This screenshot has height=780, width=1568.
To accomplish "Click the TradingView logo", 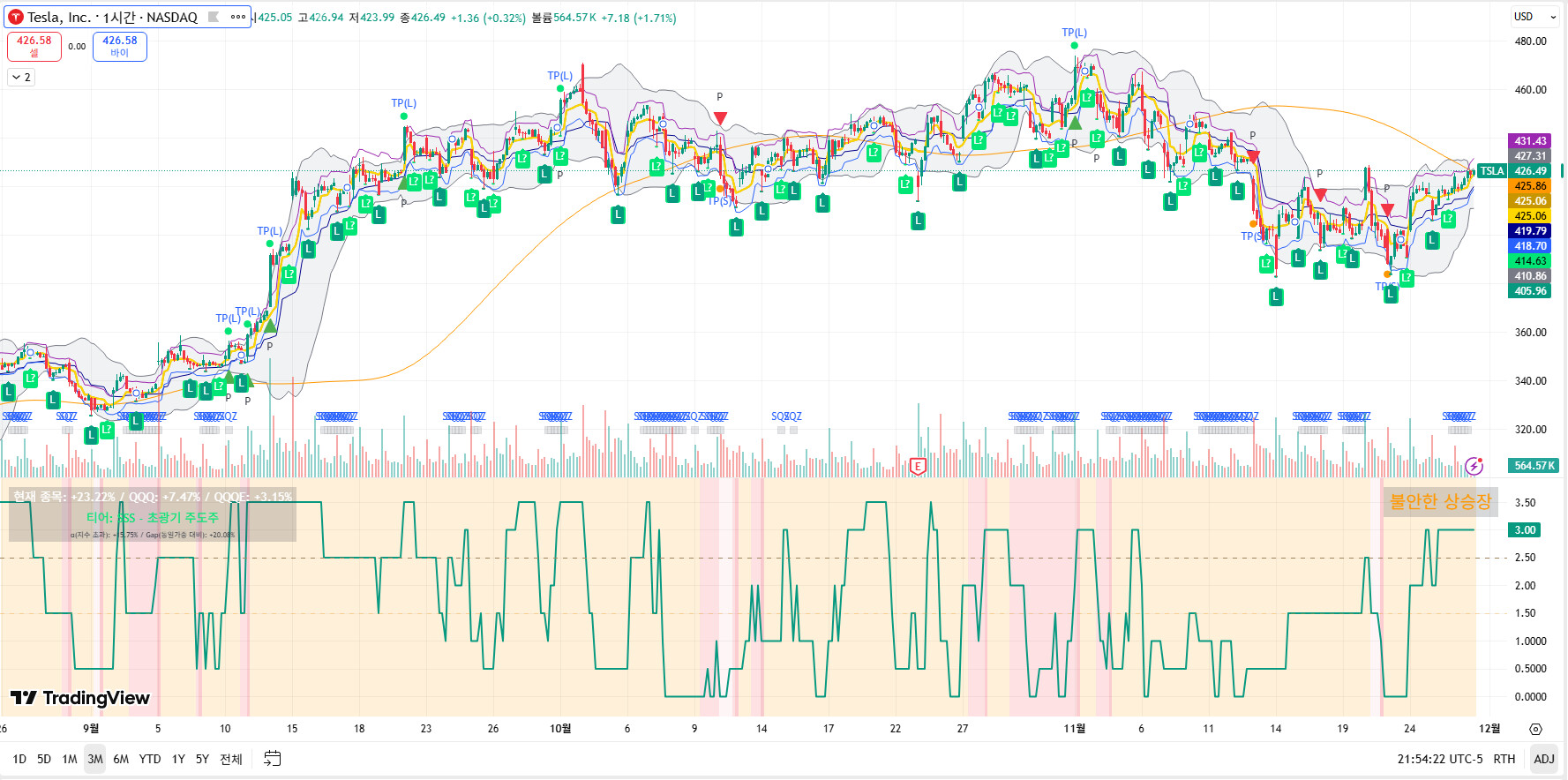I will (80, 698).
